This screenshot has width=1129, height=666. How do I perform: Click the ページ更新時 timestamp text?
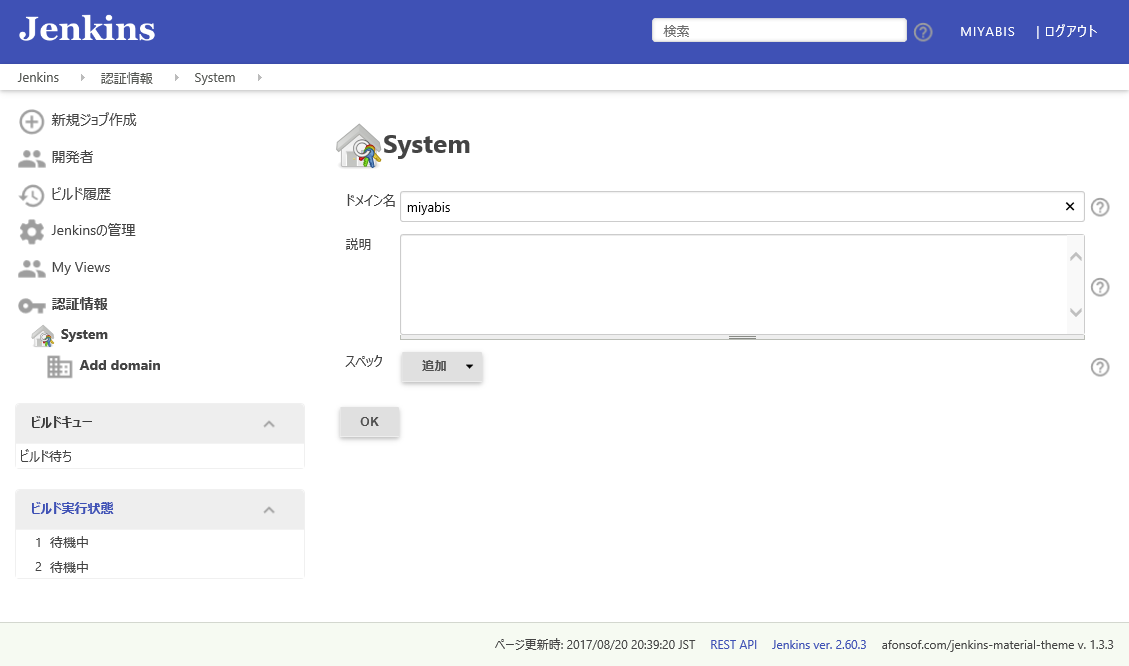coord(595,645)
